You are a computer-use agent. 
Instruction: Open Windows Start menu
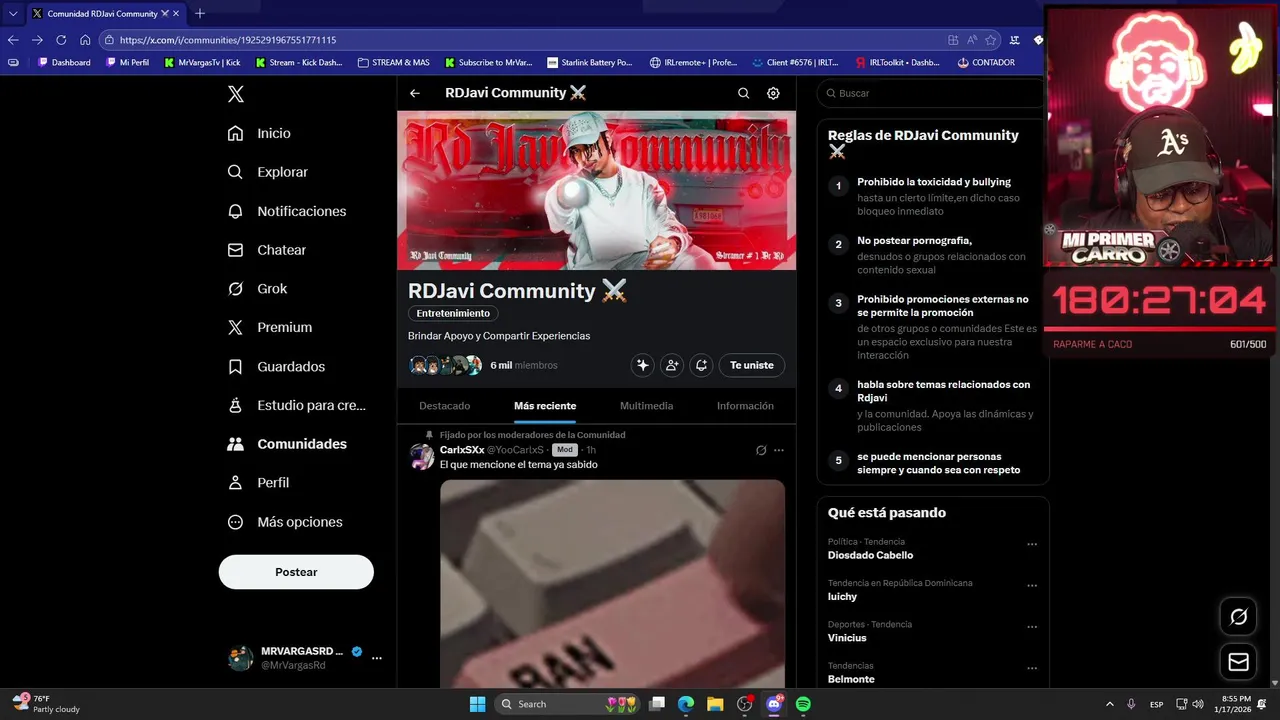click(x=477, y=704)
